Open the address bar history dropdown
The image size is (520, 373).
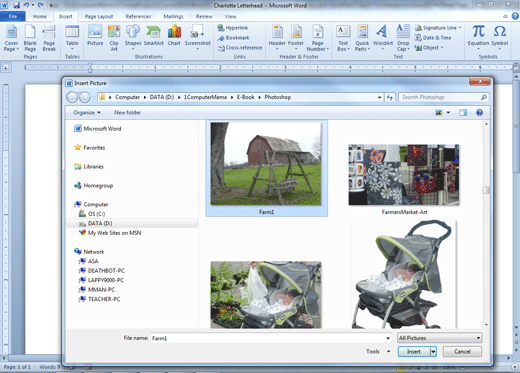point(380,97)
